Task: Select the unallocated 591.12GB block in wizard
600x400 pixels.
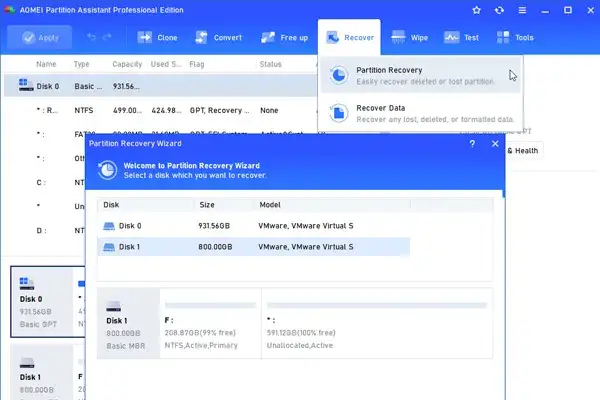Action: point(377,323)
